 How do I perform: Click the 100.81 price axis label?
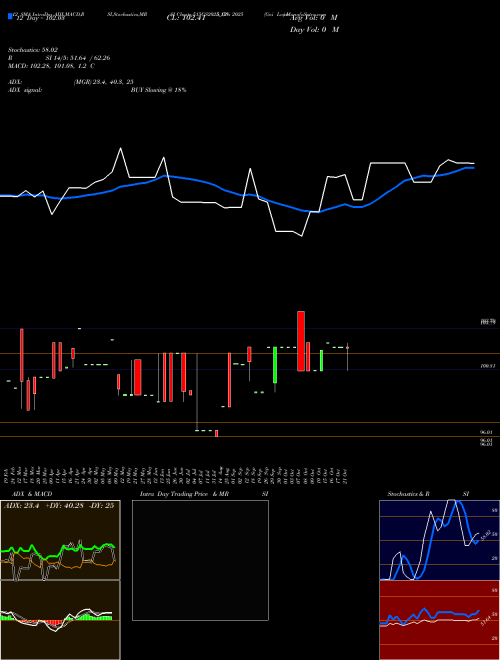click(x=487, y=366)
